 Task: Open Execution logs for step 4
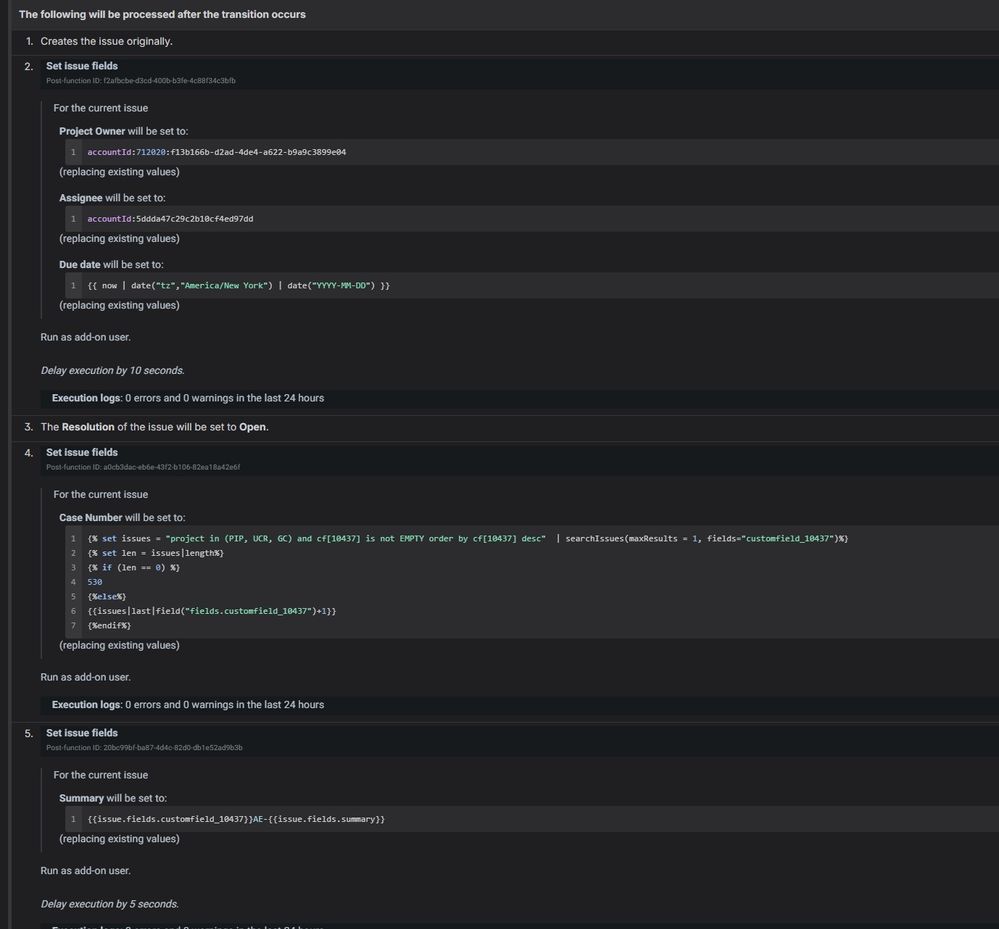click(x=188, y=705)
